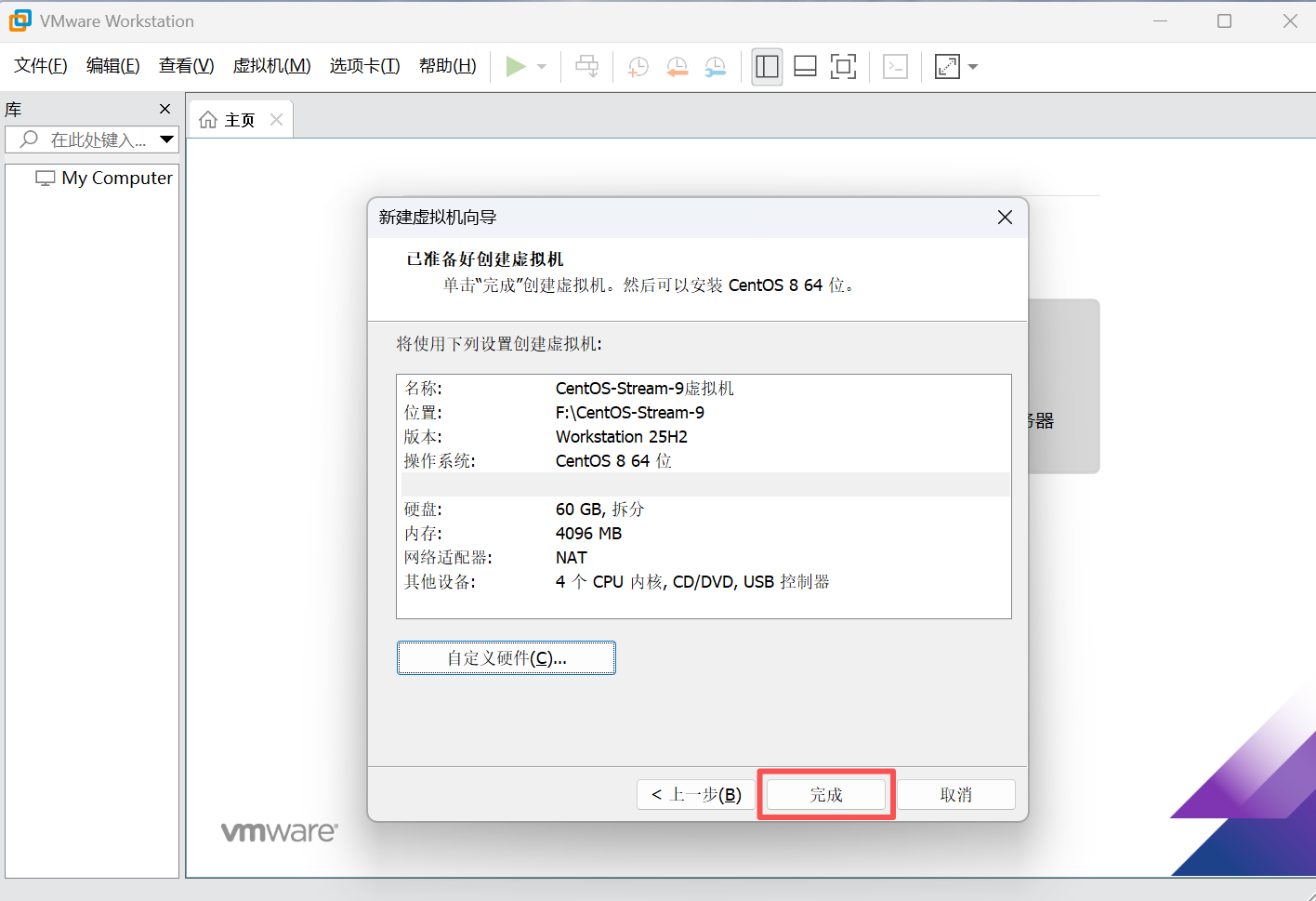Click the stretch guest display icon
This screenshot has width=1316, height=901.
pyautogui.click(x=947, y=66)
